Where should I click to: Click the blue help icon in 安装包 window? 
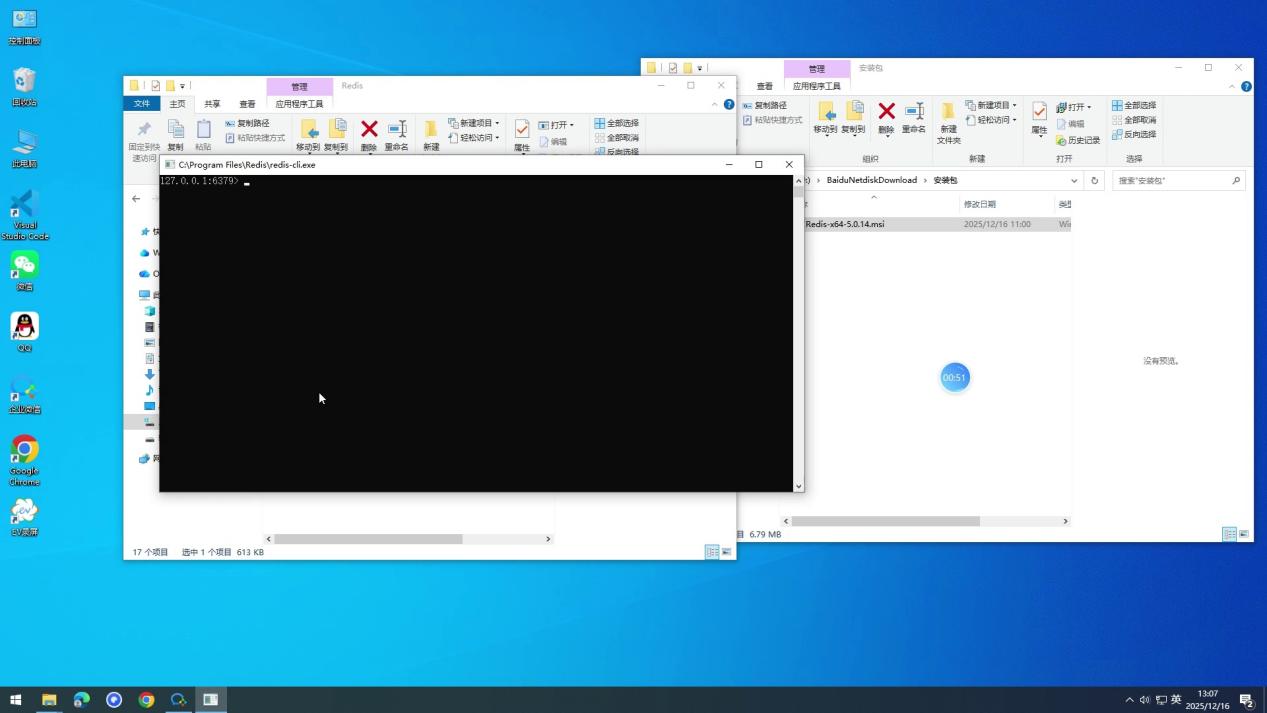pos(1246,86)
